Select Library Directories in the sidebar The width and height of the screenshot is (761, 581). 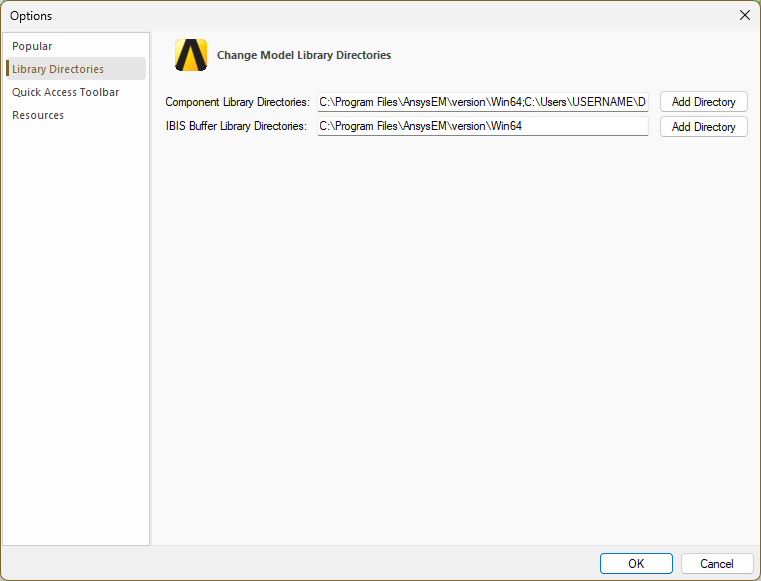(58, 69)
